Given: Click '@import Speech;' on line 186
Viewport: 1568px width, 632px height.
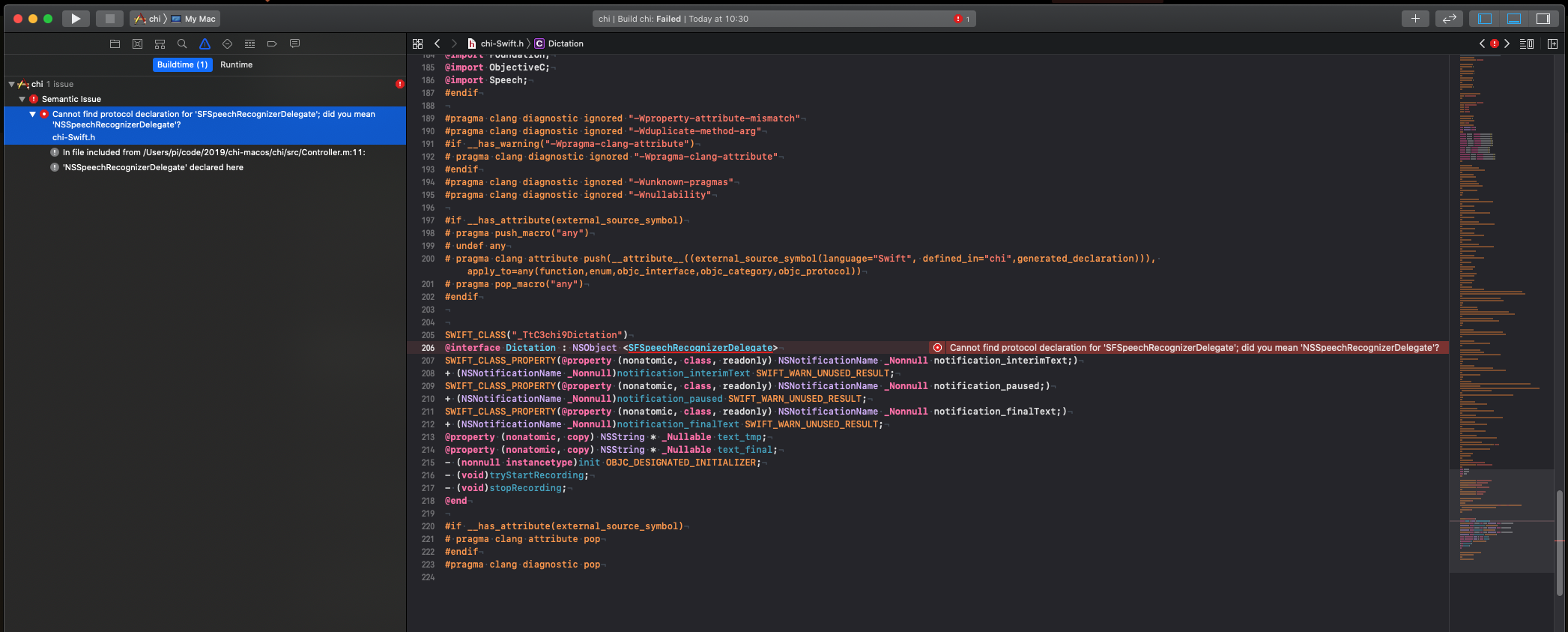Looking at the screenshot, I should [485, 80].
